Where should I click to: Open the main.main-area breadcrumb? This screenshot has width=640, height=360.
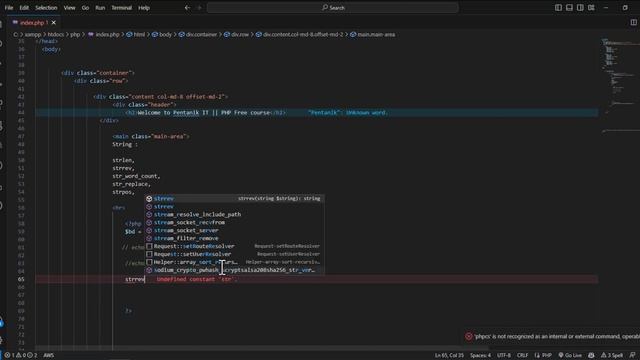point(372,35)
